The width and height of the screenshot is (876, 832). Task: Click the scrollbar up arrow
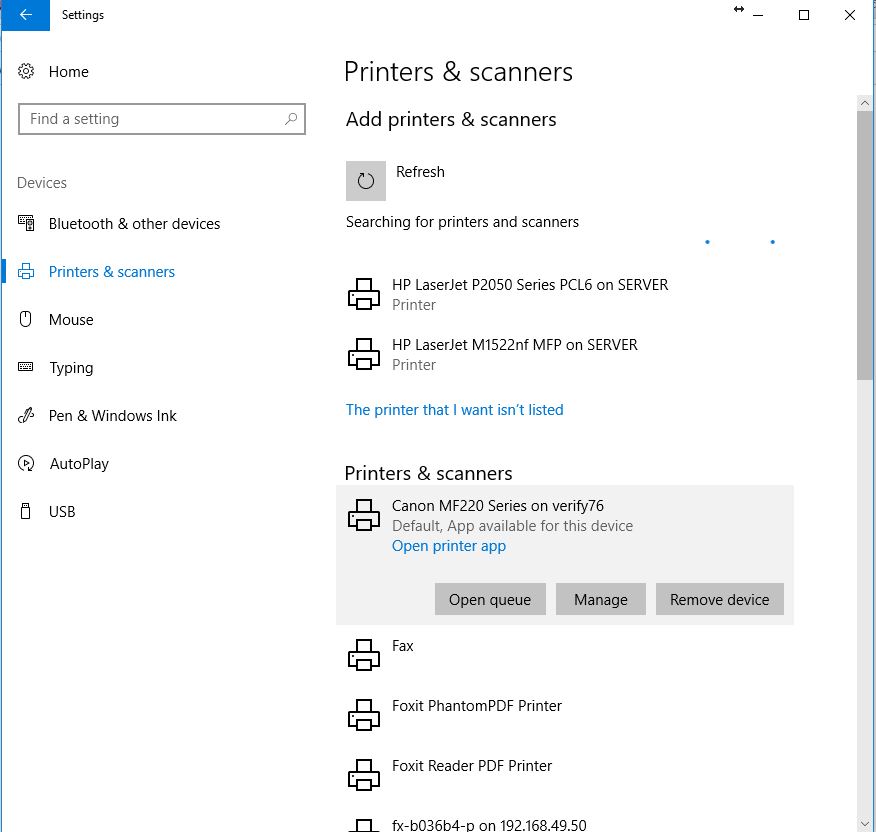point(865,103)
